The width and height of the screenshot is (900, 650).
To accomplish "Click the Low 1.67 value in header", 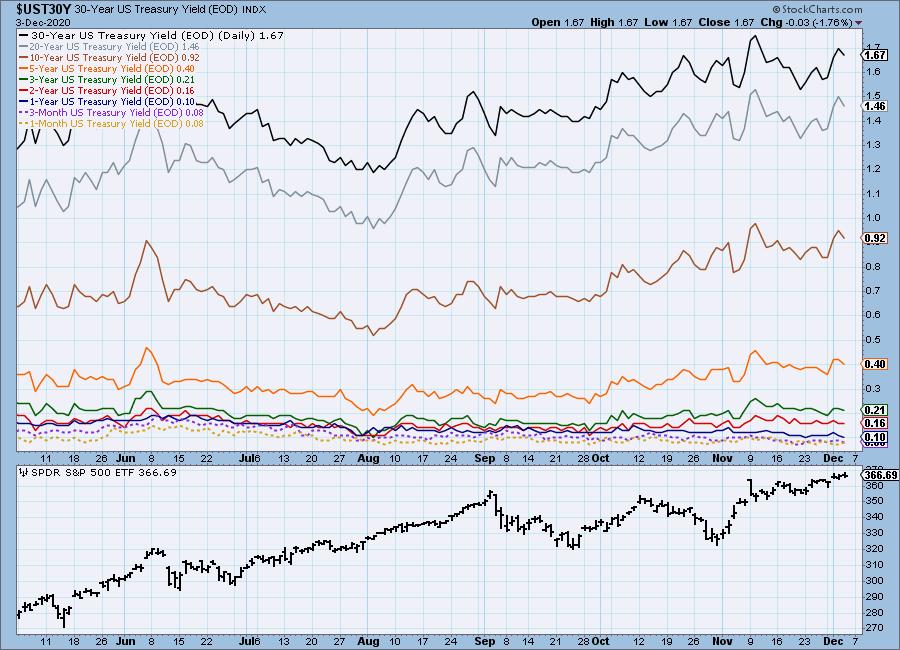I will tap(668, 22).
